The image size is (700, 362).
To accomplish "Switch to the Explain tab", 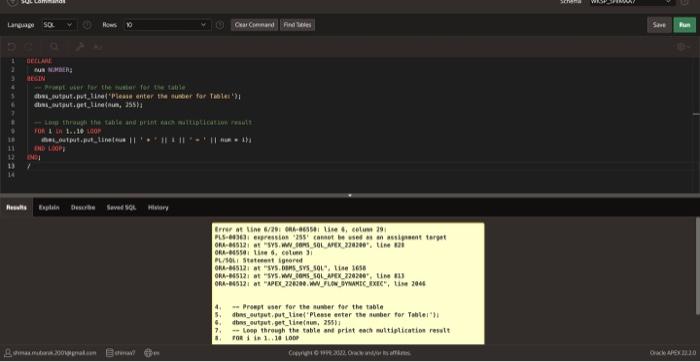I will click(x=49, y=208).
